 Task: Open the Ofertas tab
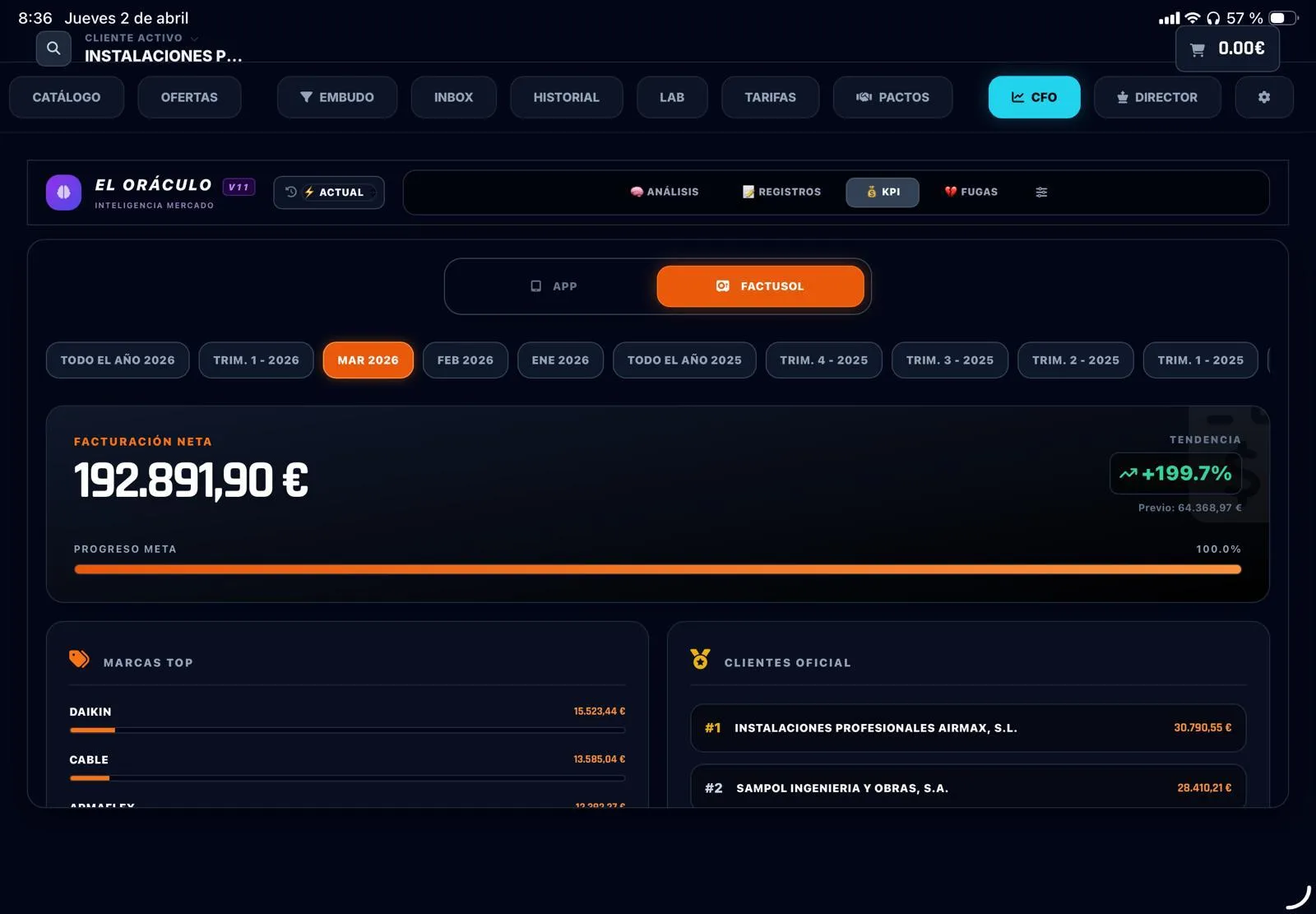[x=189, y=97]
